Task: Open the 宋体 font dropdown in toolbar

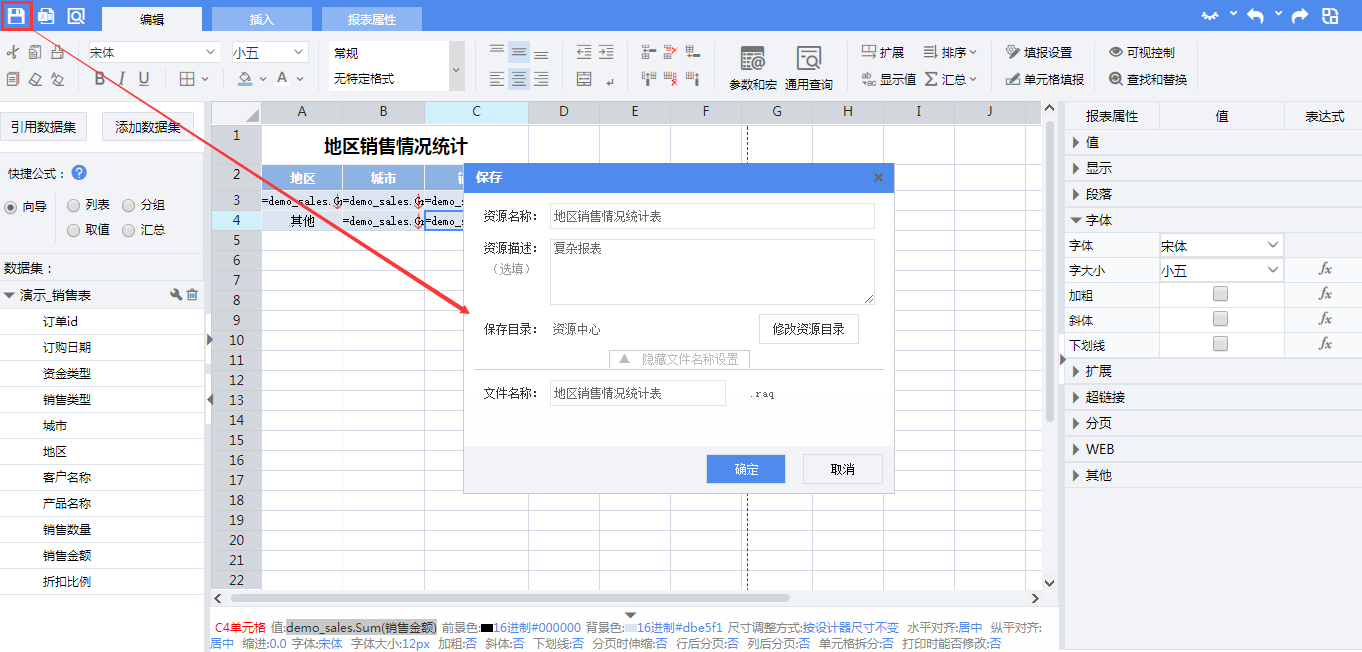Action: click(154, 53)
